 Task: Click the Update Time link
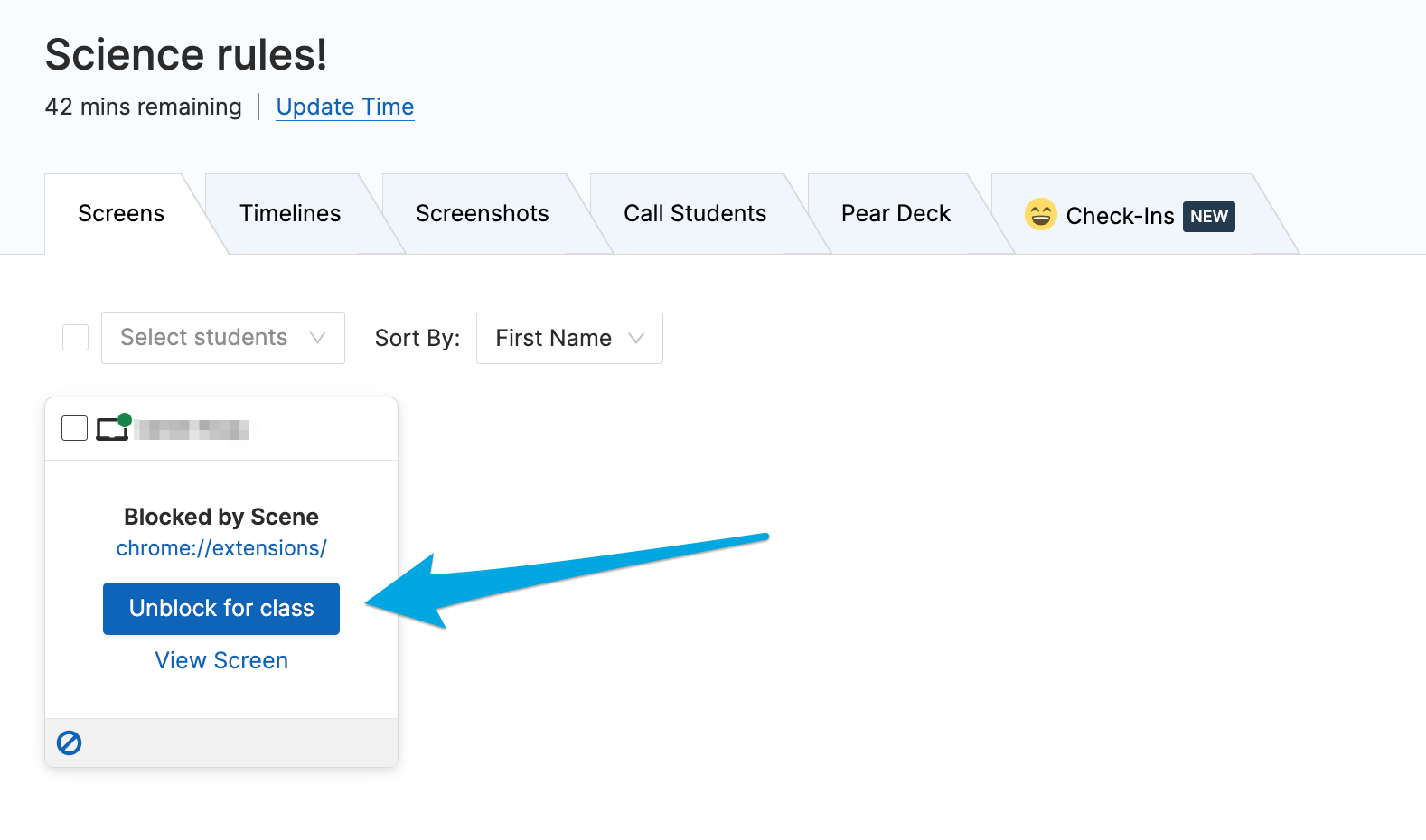pyautogui.click(x=344, y=107)
